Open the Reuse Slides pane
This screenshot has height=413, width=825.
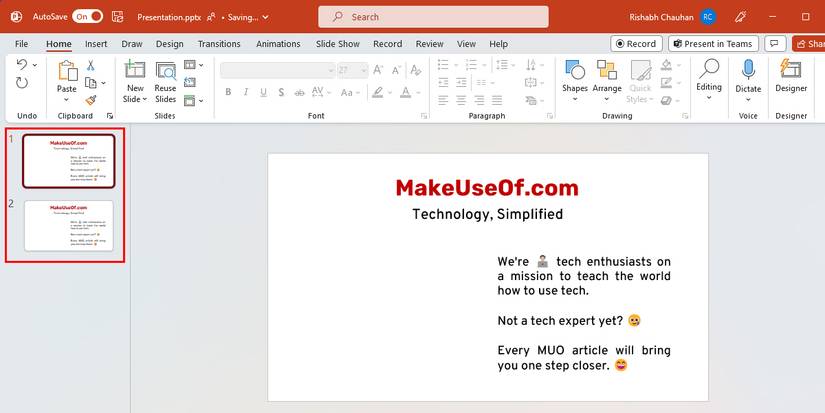pyautogui.click(x=166, y=70)
